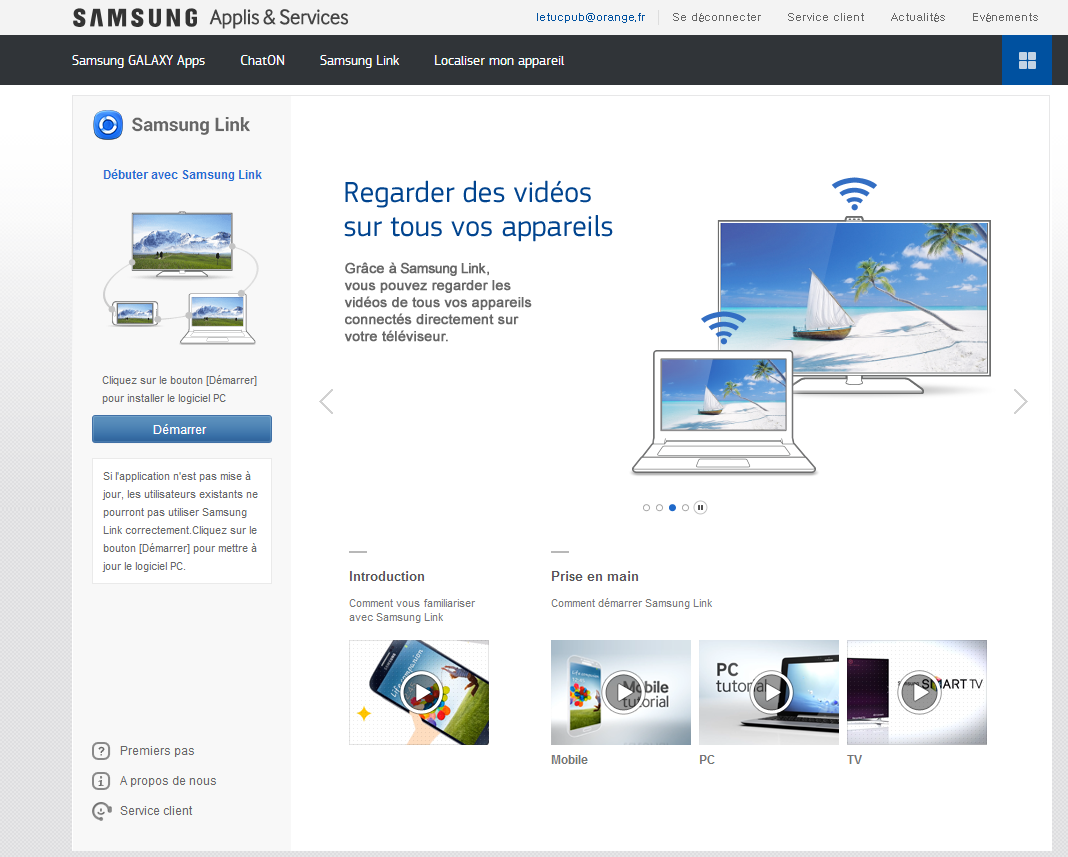
Task: Open ChatON menu item
Action: 262,61
